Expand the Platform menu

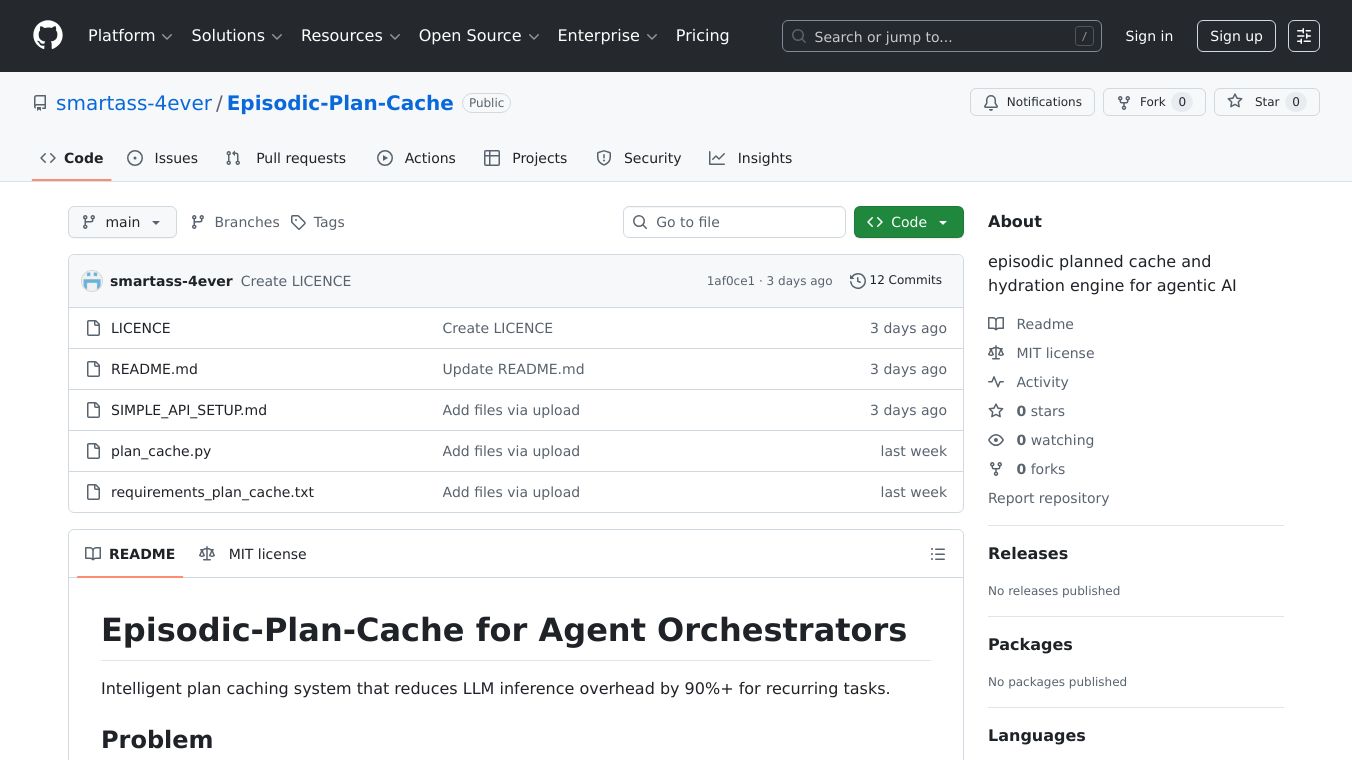coord(130,36)
